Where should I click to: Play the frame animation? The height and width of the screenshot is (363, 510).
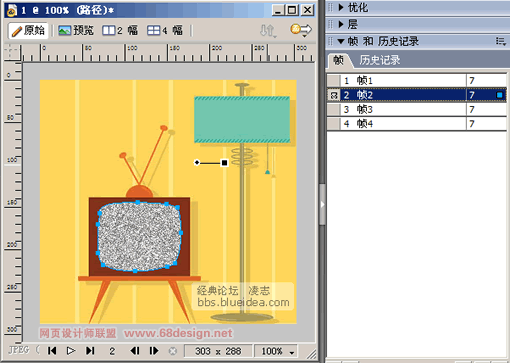(71, 351)
